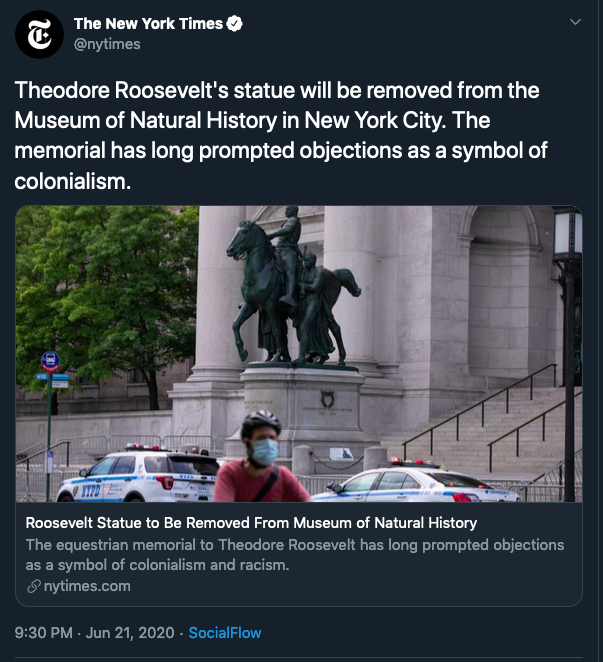Click the cyclist's blue face mask
This screenshot has height=662, width=603.
coord(264,452)
